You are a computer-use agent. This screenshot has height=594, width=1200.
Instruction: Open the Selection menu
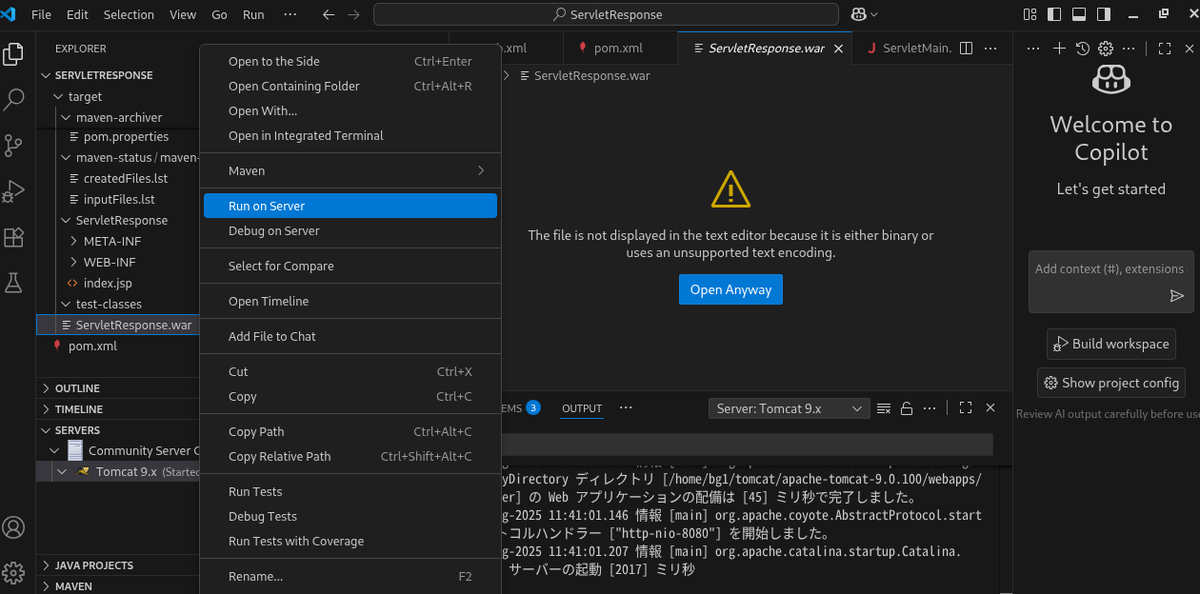[129, 15]
